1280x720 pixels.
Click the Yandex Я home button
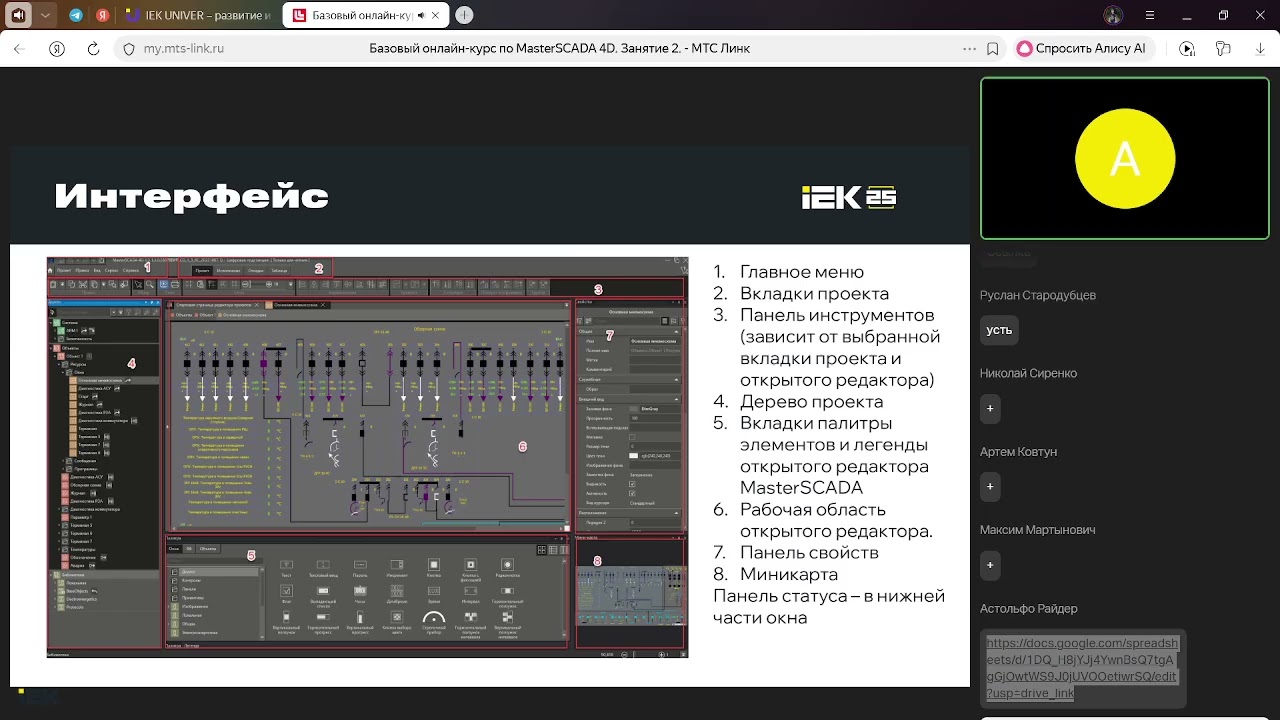(x=57, y=48)
